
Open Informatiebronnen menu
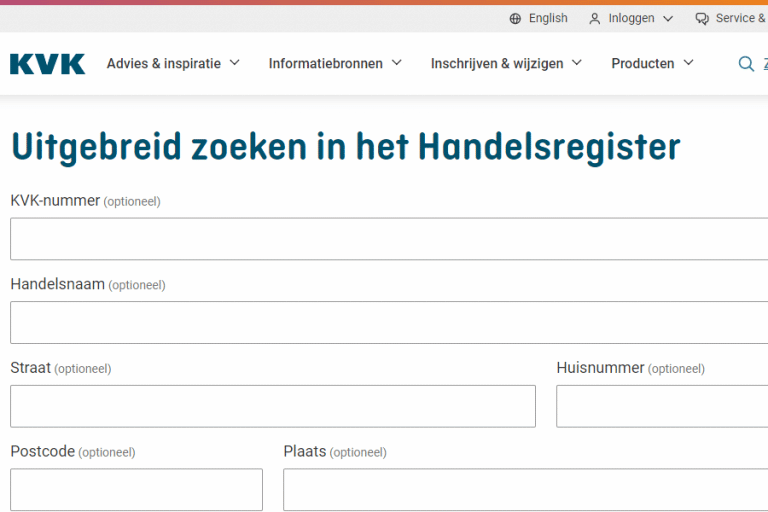(x=326, y=63)
